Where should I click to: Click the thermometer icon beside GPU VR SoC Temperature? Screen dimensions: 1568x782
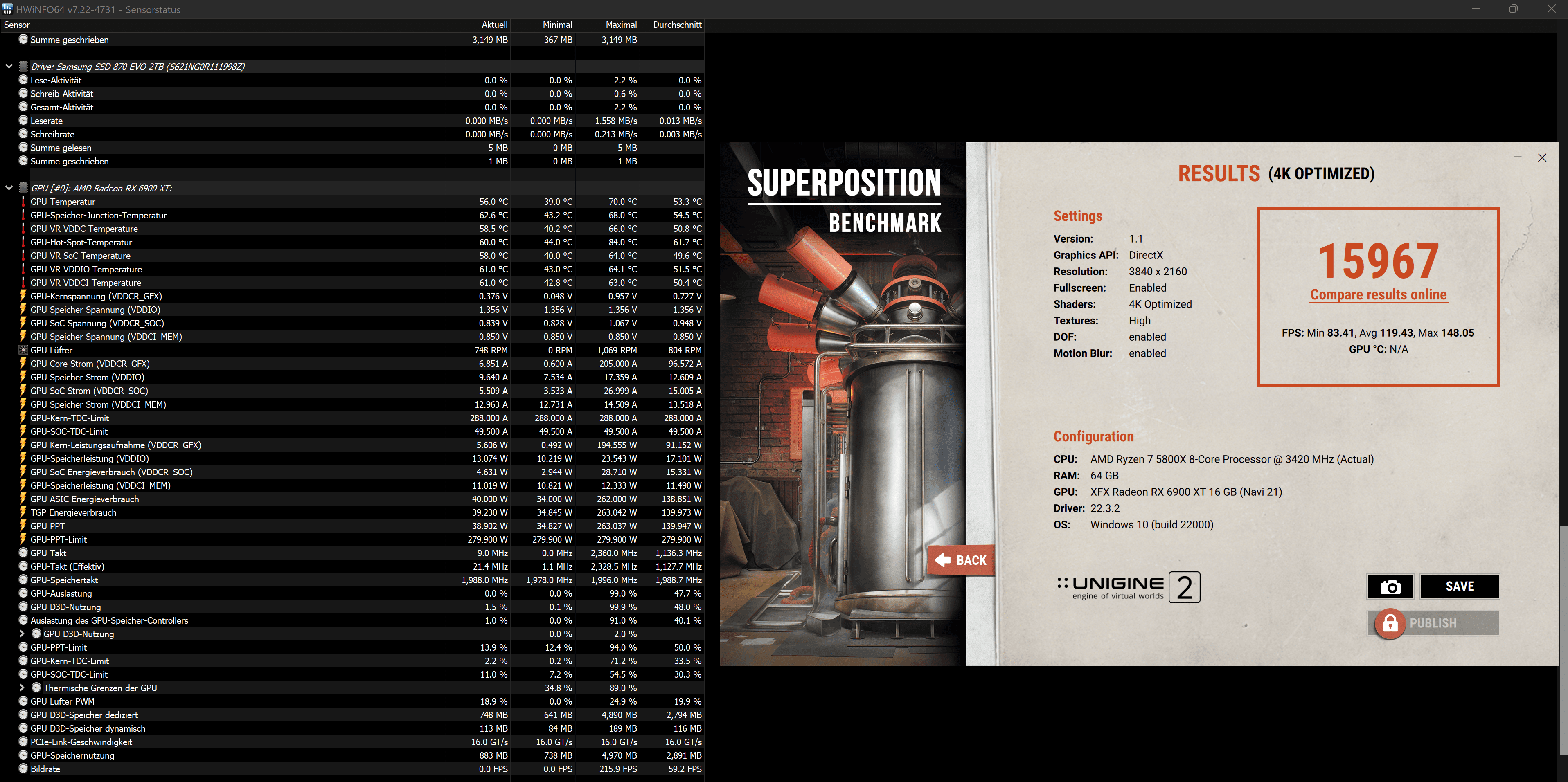coord(23,256)
